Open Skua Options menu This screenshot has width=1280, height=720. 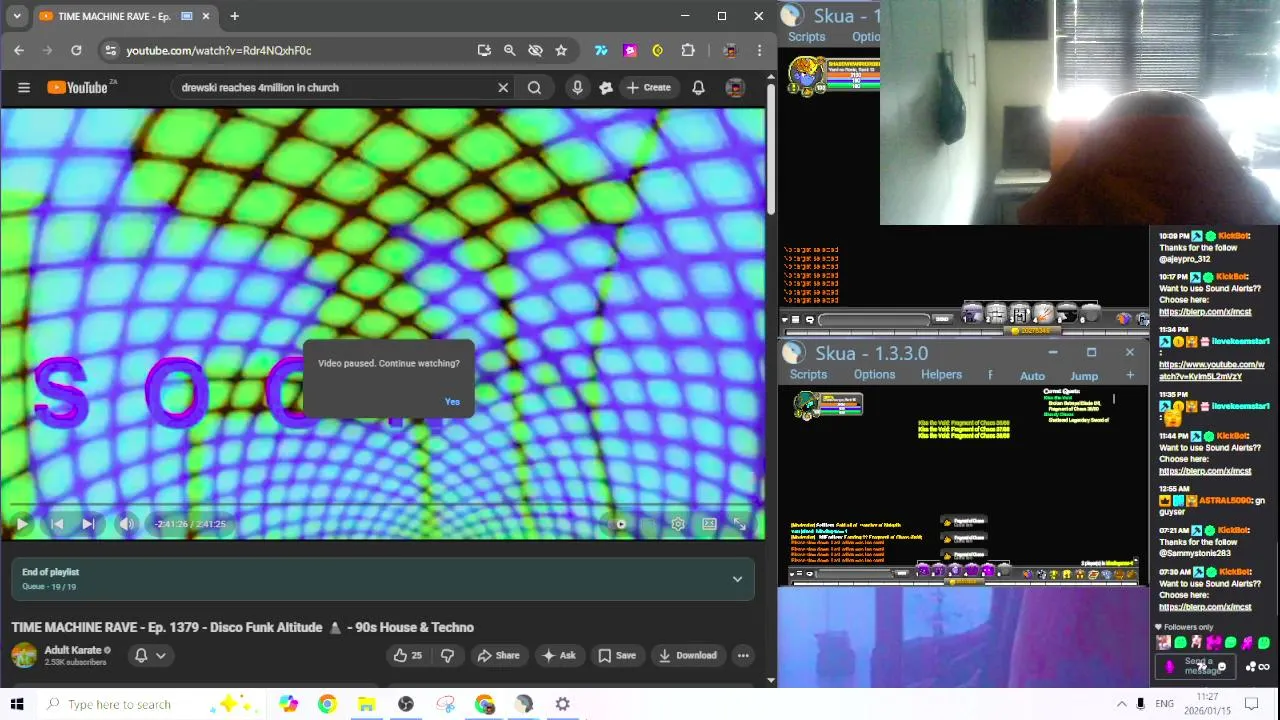[874, 375]
